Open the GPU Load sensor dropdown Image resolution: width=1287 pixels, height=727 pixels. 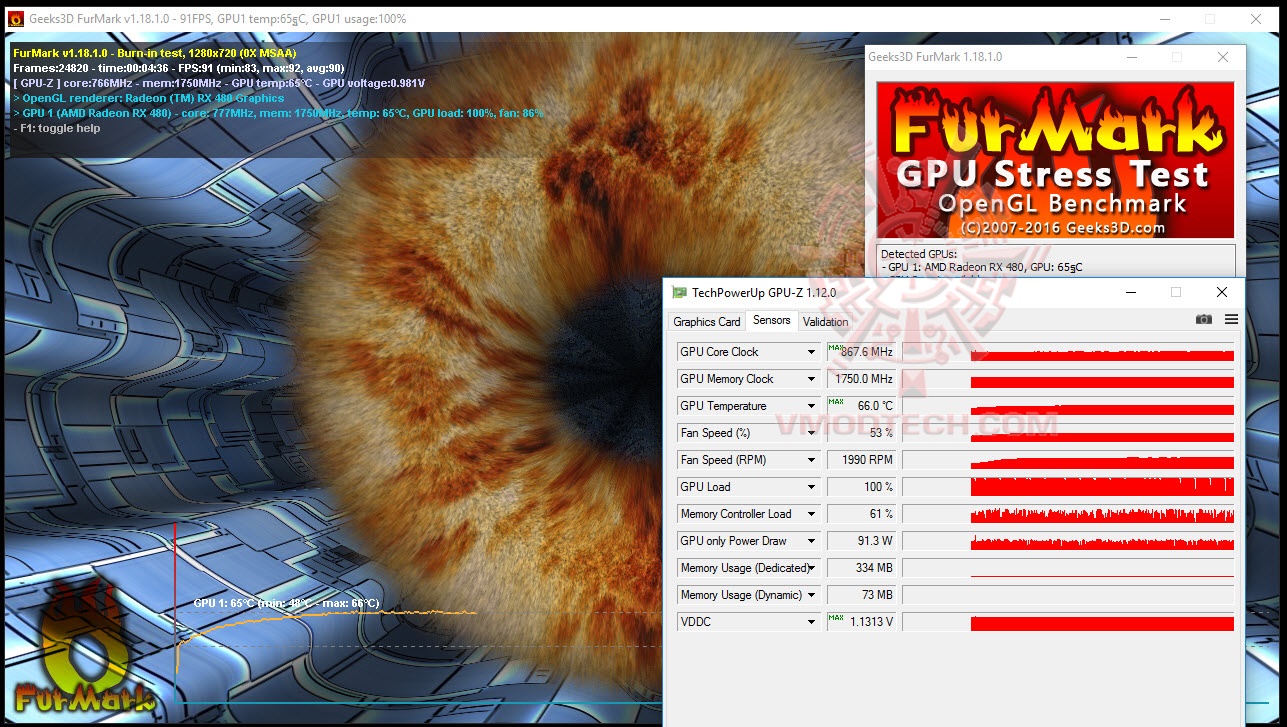(x=812, y=487)
